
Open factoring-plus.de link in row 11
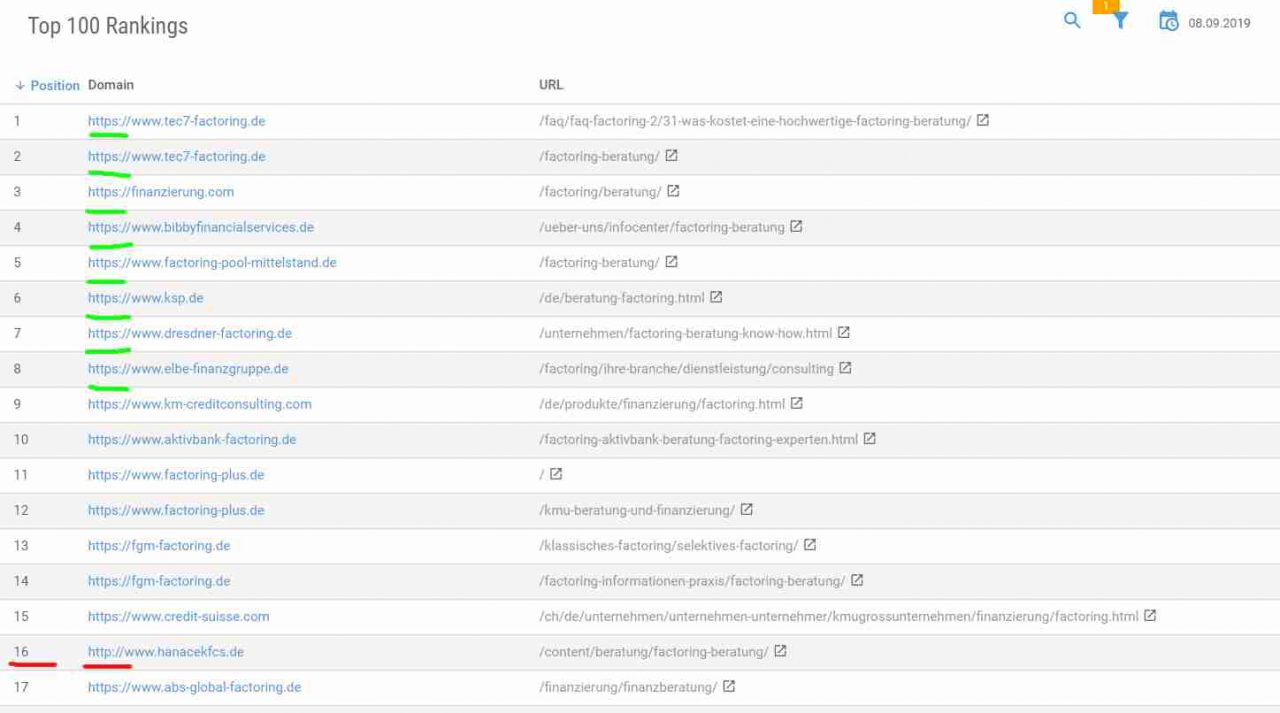[176, 474]
